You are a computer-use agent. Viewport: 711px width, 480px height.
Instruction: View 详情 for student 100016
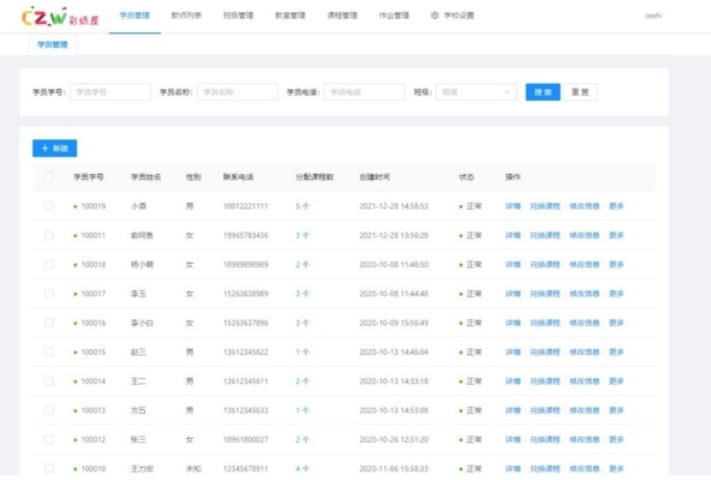click(513, 323)
